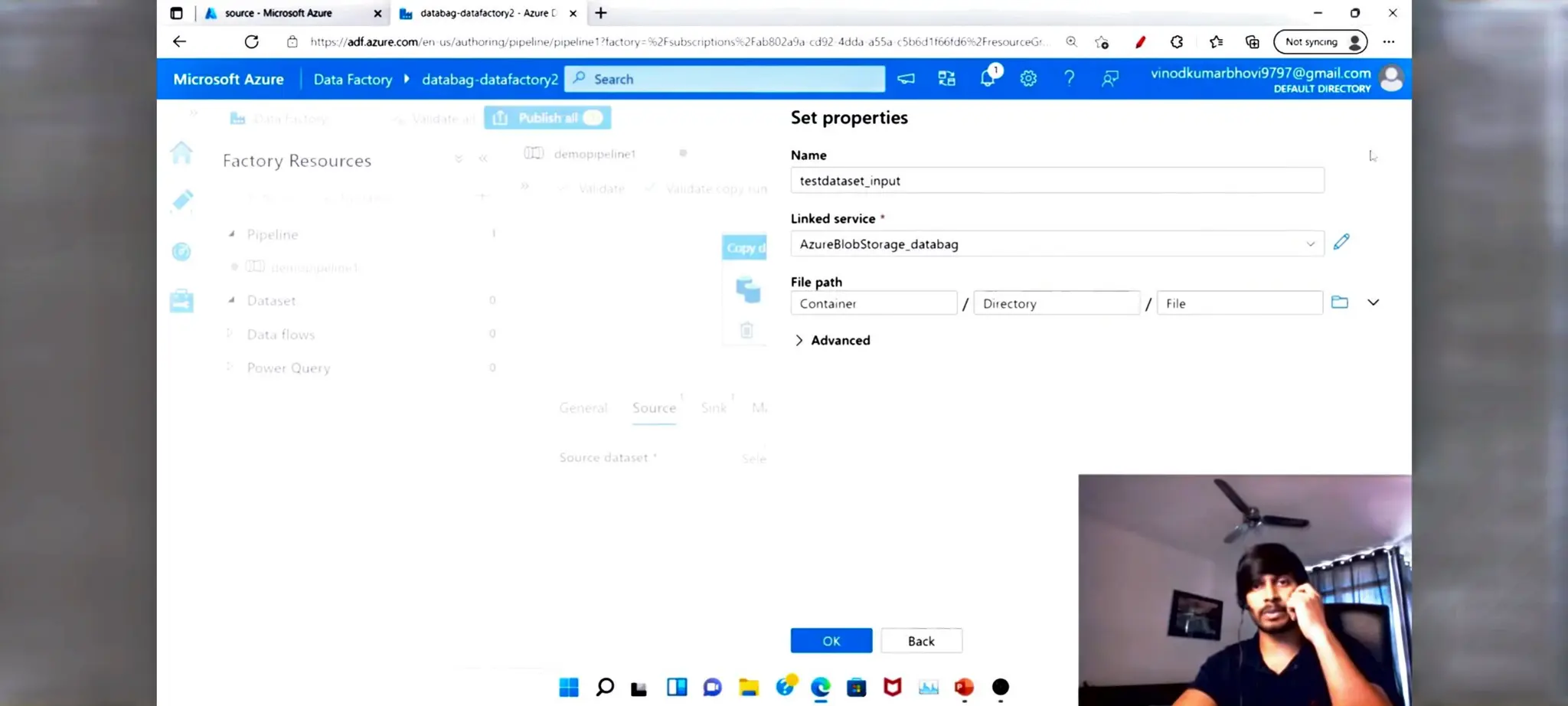The height and width of the screenshot is (706, 1568).
Task: Open the switch factory icon in the Azure header
Action: pyautogui.click(x=946, y=78)
